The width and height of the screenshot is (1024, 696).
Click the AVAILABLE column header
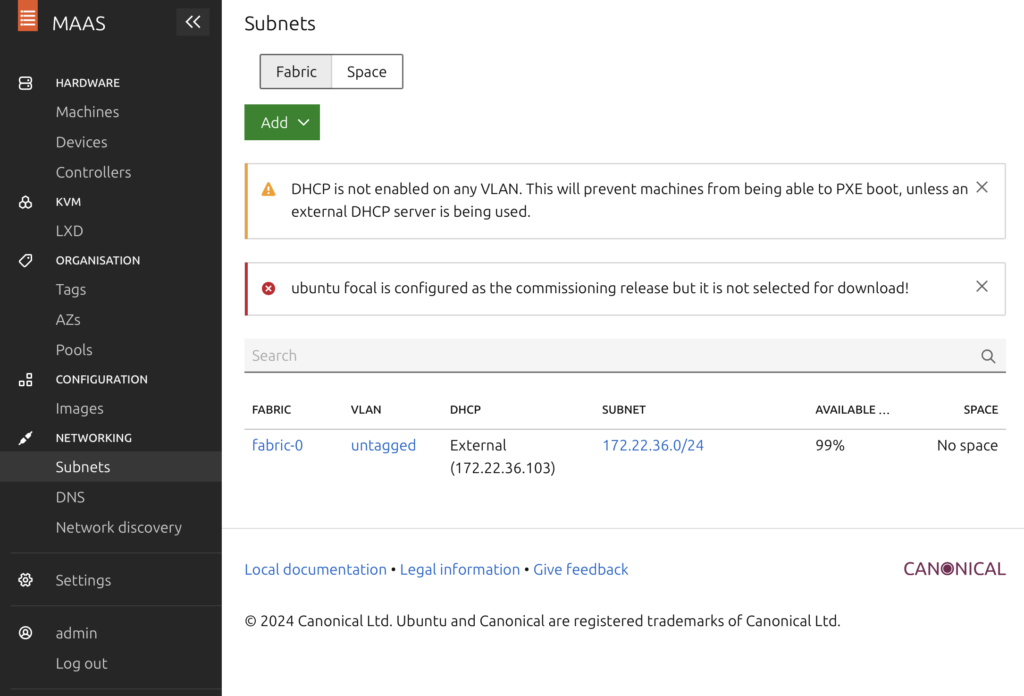pyautogui.click(x=852, y=409)
